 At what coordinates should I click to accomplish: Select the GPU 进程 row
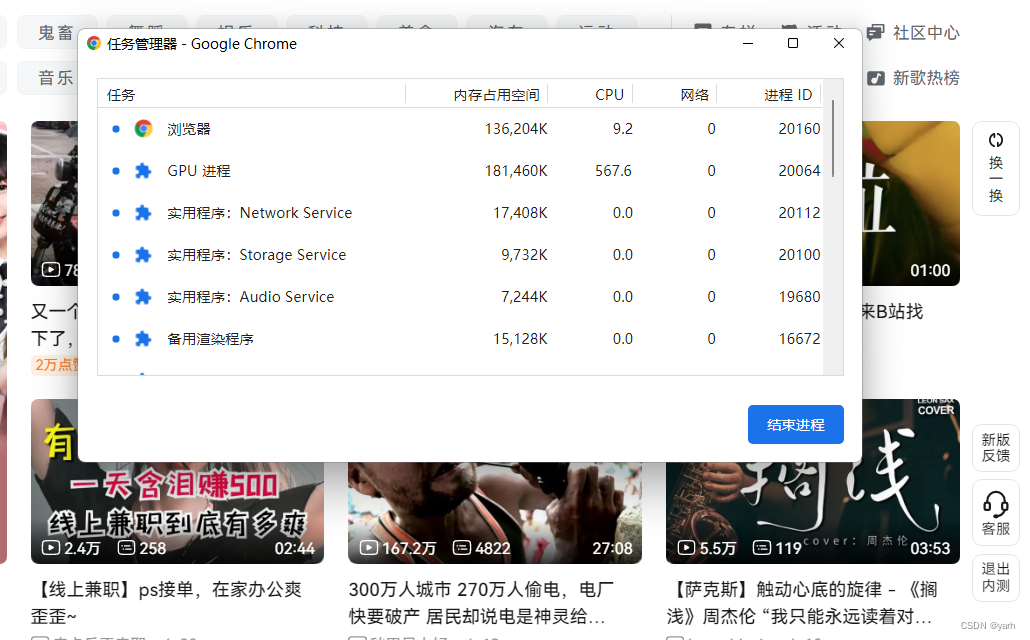pos(460,171)
